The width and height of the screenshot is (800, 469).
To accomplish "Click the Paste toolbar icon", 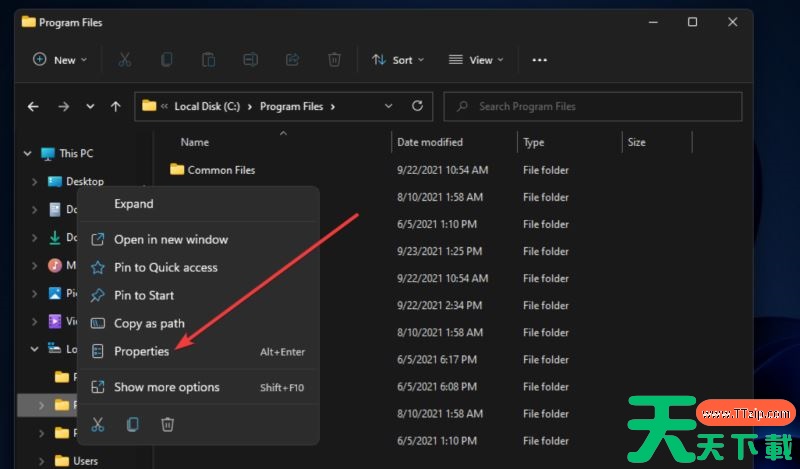I will click(208, 60).
